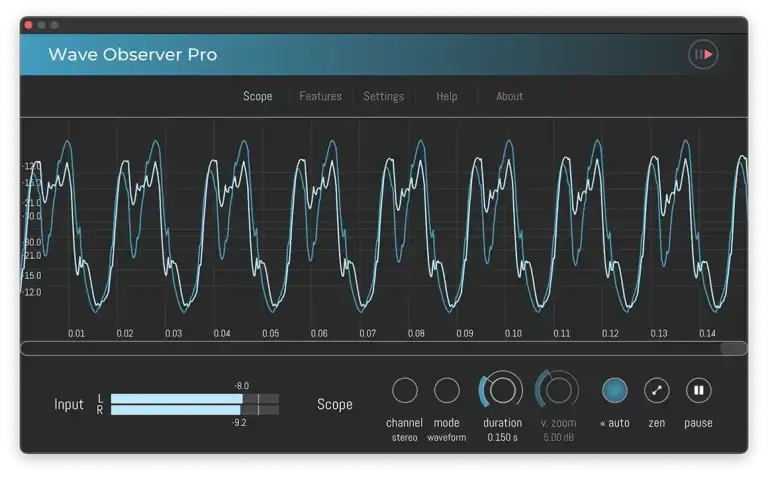Viewport: 768px width, 477px height.
Task: Click the L input level meter
Action: point(195,399)
